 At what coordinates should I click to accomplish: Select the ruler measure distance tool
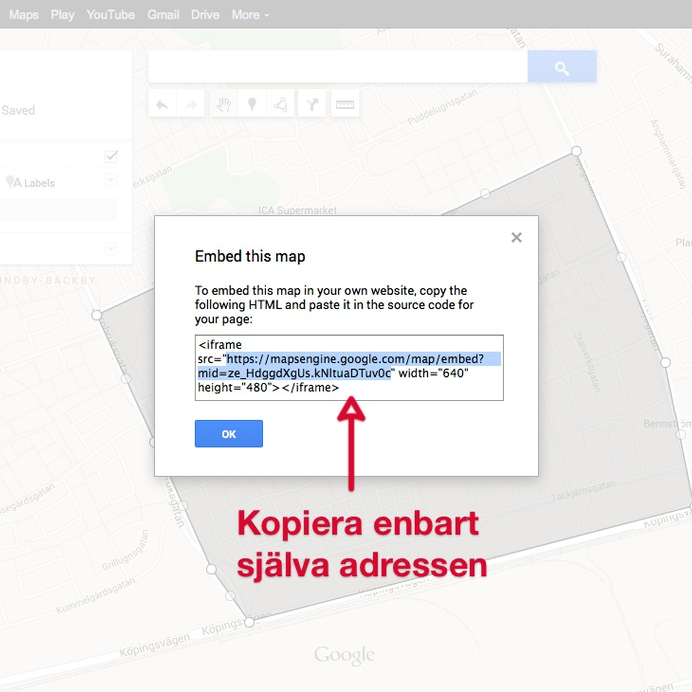[x=345, y=104]
